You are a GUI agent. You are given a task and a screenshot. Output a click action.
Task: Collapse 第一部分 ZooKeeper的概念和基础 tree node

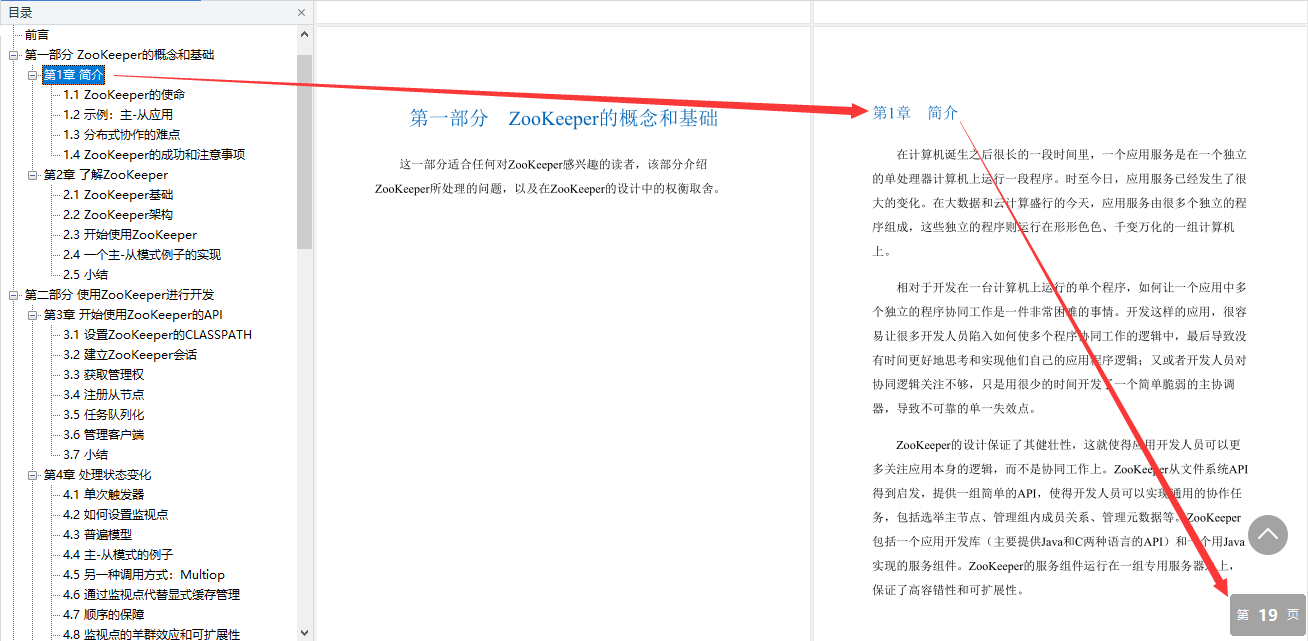(14, 55)
